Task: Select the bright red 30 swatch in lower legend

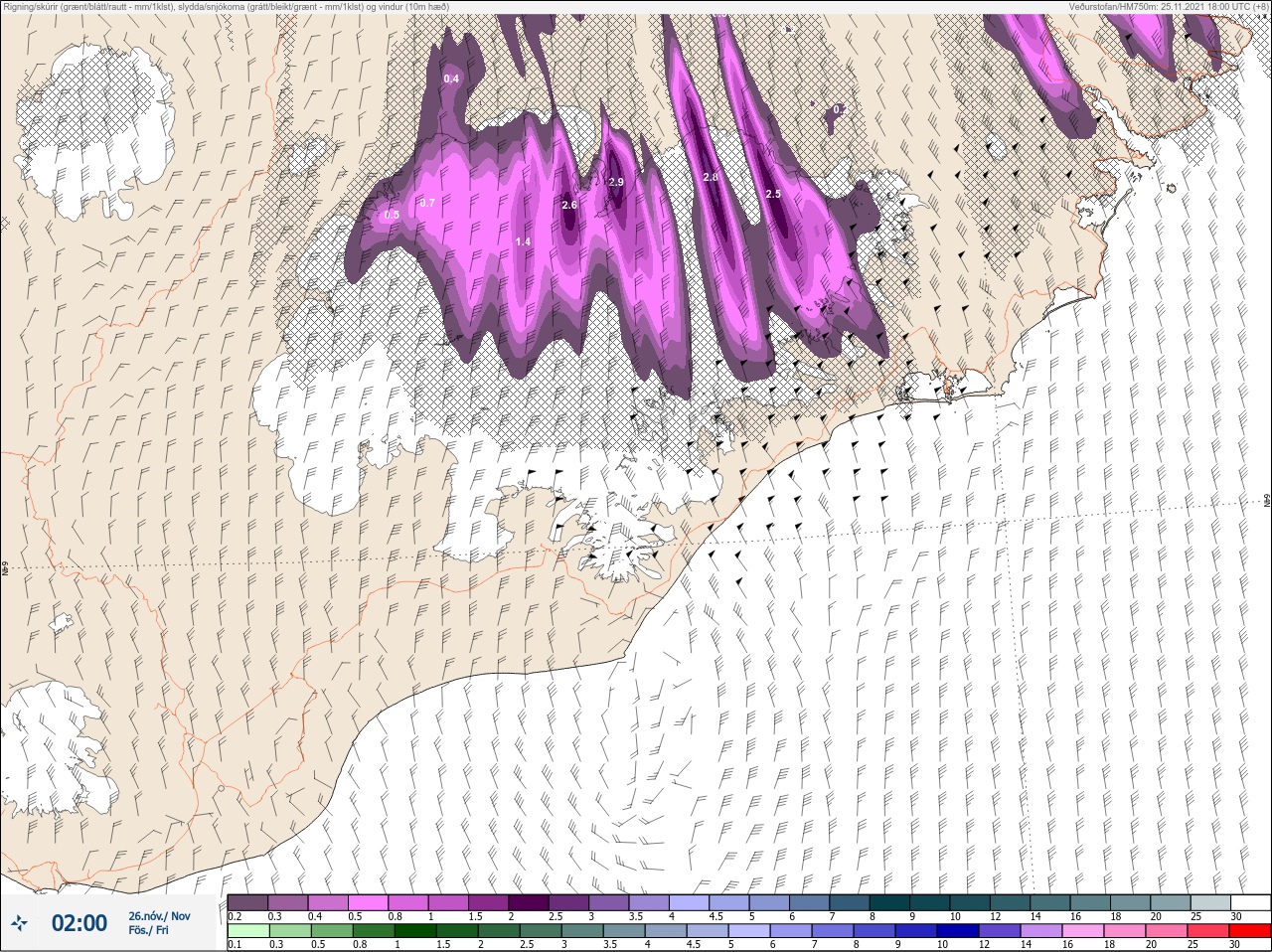Action: [x=1250, y=931]
